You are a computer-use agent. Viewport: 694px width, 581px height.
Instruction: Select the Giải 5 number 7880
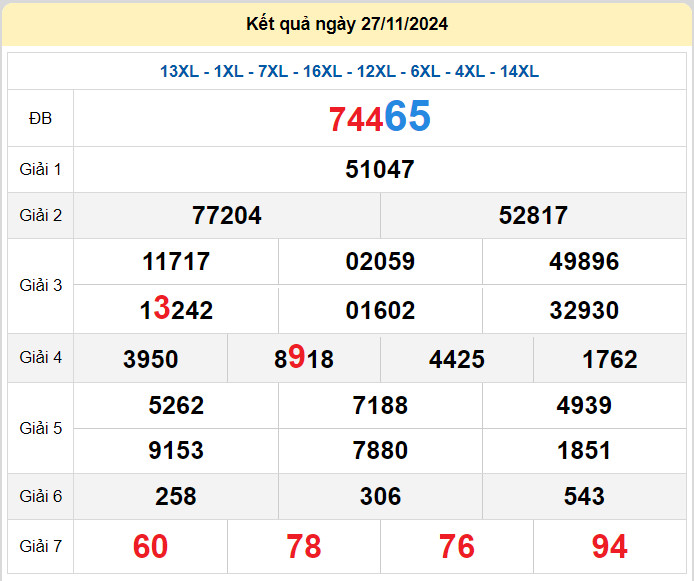(380, 451)
